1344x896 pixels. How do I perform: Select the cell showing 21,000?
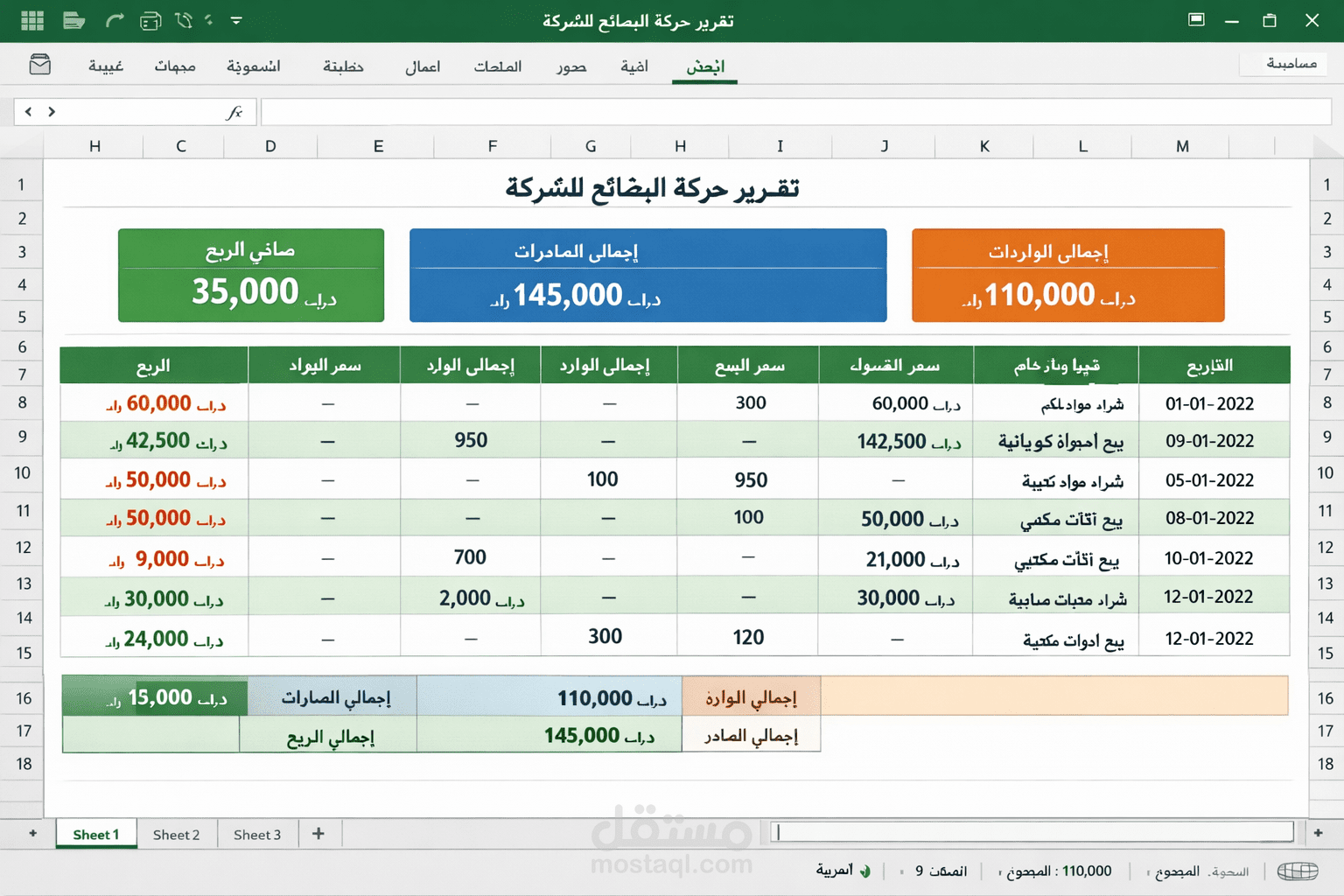[x=896, y=558]
